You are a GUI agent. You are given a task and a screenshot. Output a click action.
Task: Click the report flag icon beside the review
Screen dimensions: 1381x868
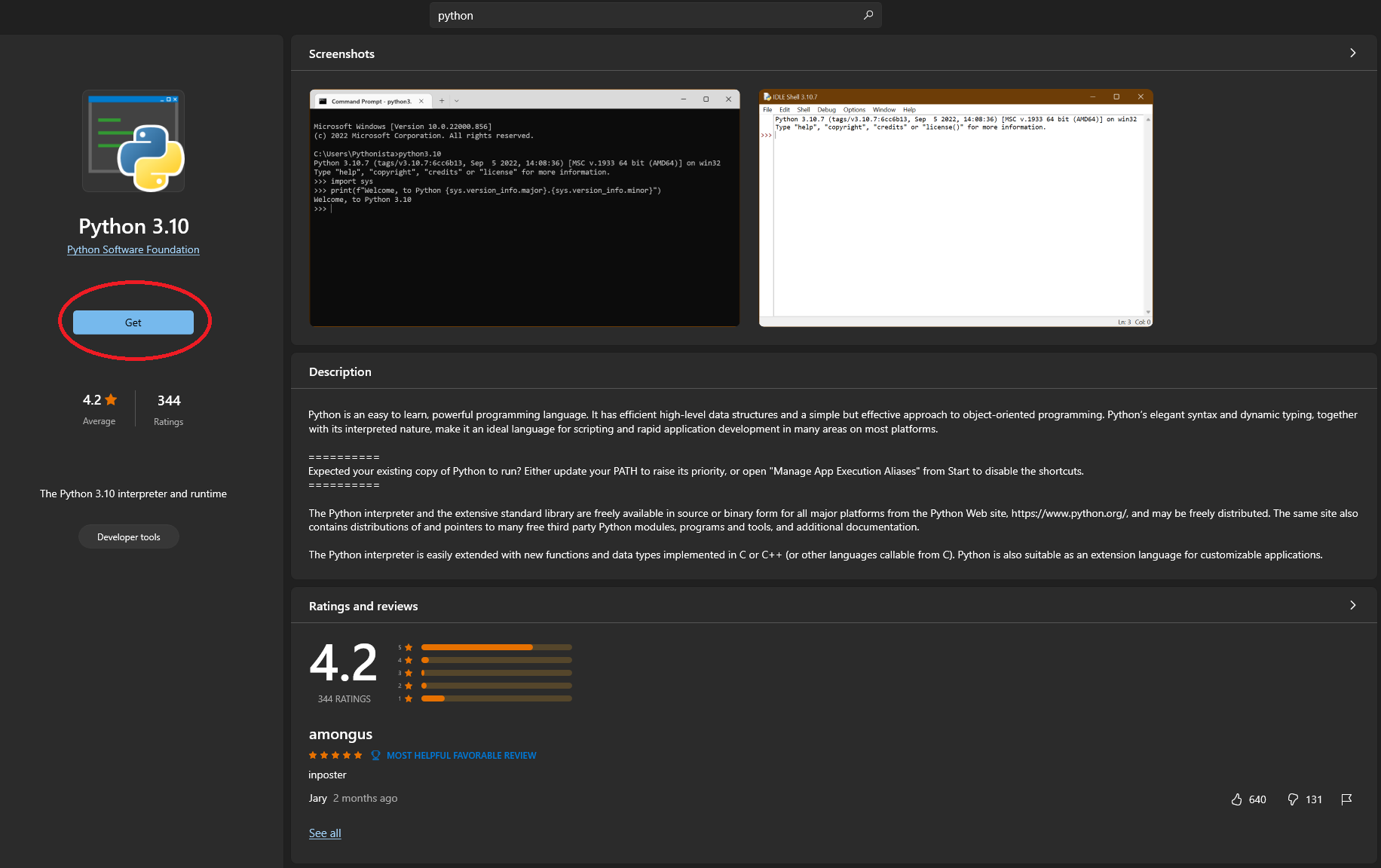[1347, 799]
